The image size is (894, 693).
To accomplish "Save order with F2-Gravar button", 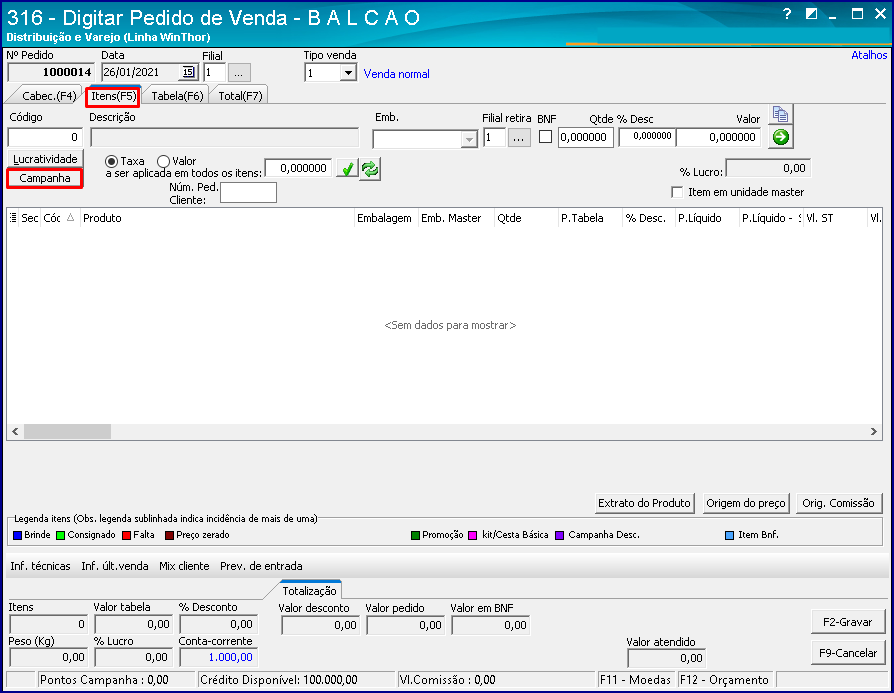I will [x=848, y=622].
